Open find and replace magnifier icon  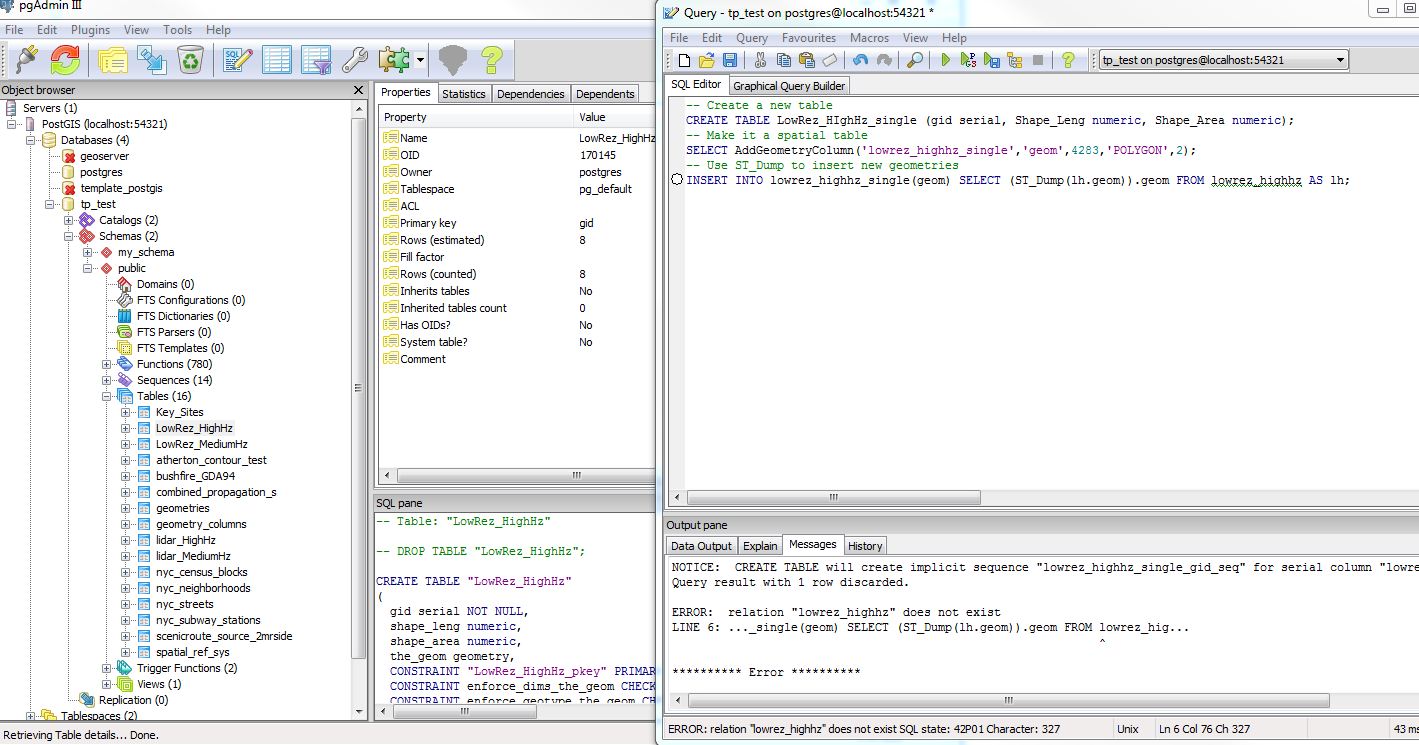pos(914,60)
